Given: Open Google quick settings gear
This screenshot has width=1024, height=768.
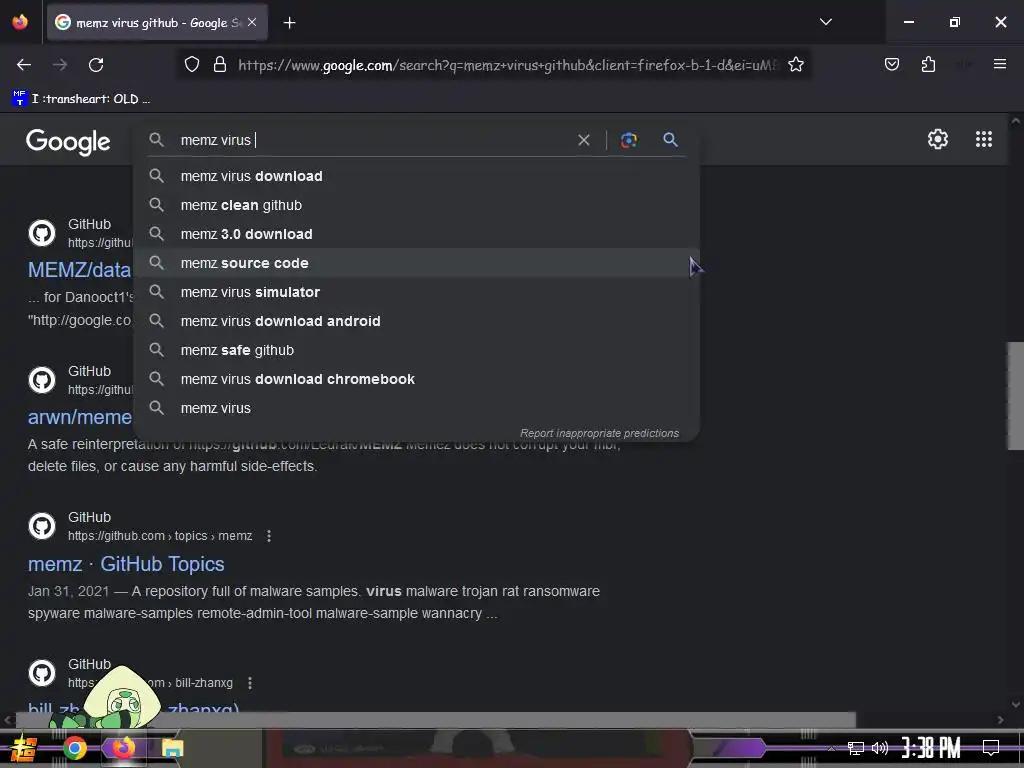Looking at the screenshot, I should pyautogui.click(x=938, y=139).
